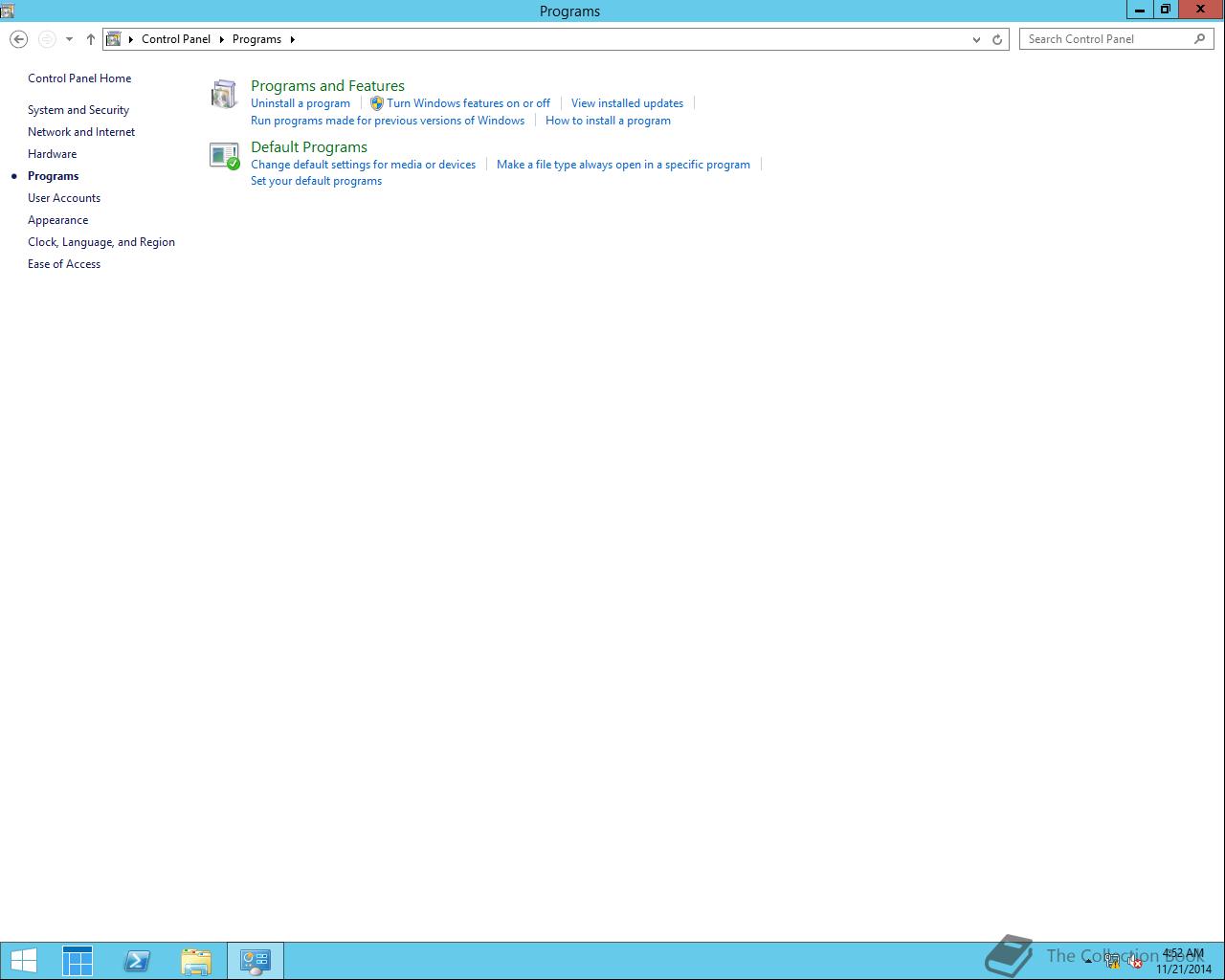1225x980 pixels.
Task: Launch PowerShell from taskbar
Action: 137,961
